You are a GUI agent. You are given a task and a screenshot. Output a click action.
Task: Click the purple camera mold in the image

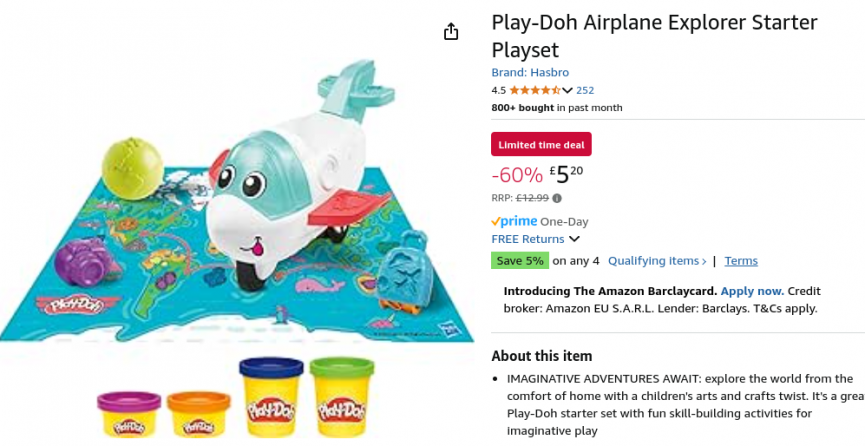(81, 264)
